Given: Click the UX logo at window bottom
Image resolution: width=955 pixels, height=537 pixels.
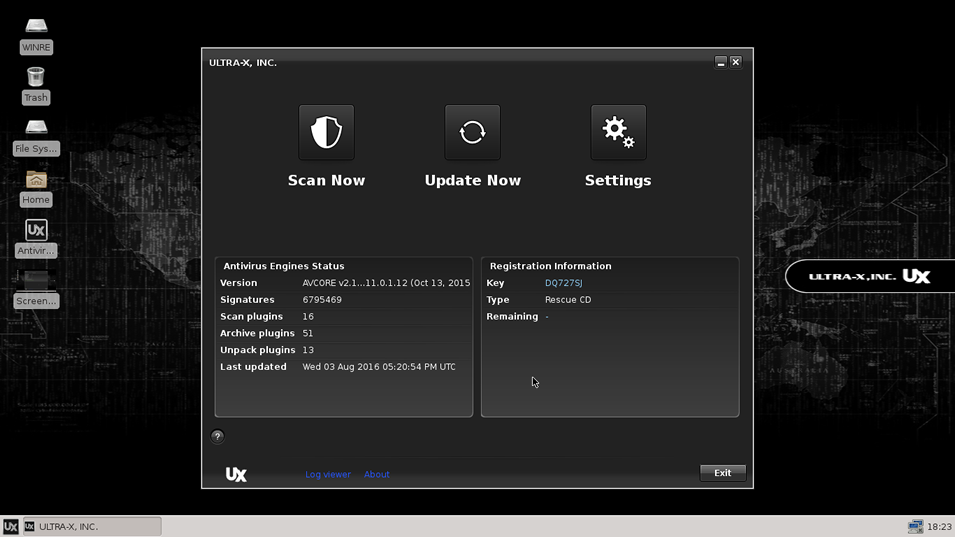Looking at the screenshot, I should pyautogui.click(x=236, y=474).
